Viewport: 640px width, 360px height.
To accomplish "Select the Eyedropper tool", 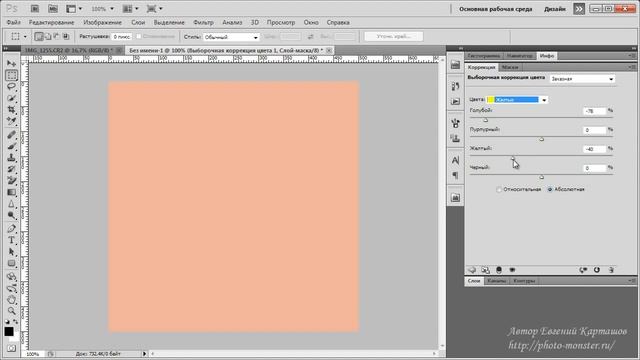I will point(11,121).
